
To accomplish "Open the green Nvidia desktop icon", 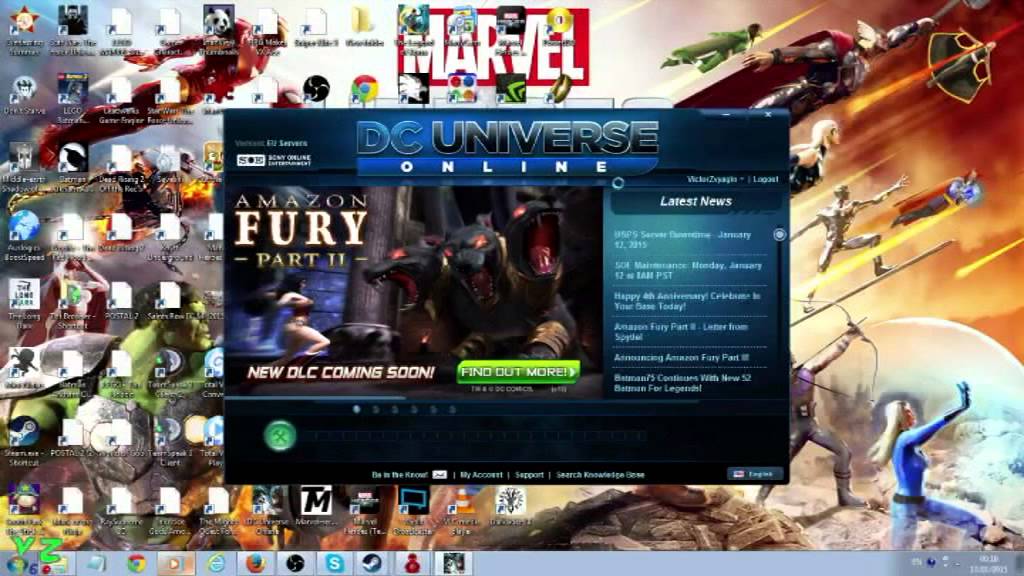I will pyautogui.click(x=511, y=89).
